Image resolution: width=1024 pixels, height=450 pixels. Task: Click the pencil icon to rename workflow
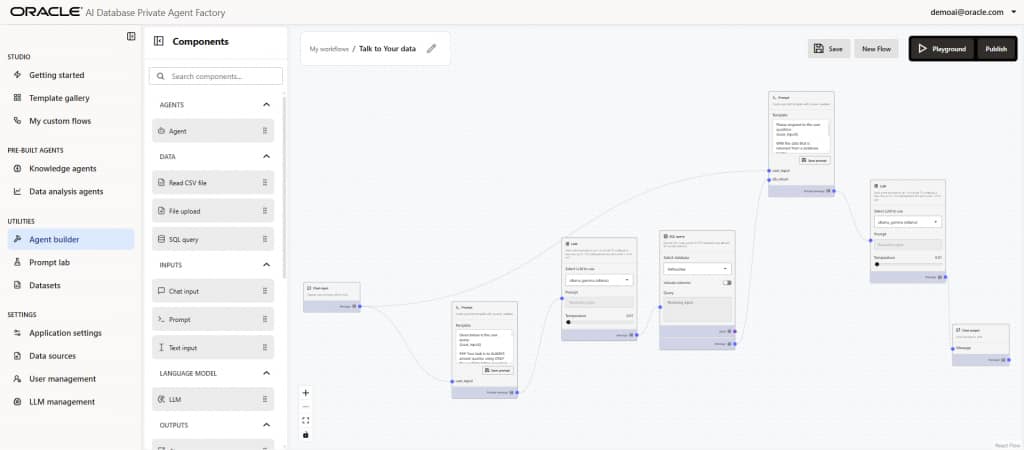[x=431, y=48]
